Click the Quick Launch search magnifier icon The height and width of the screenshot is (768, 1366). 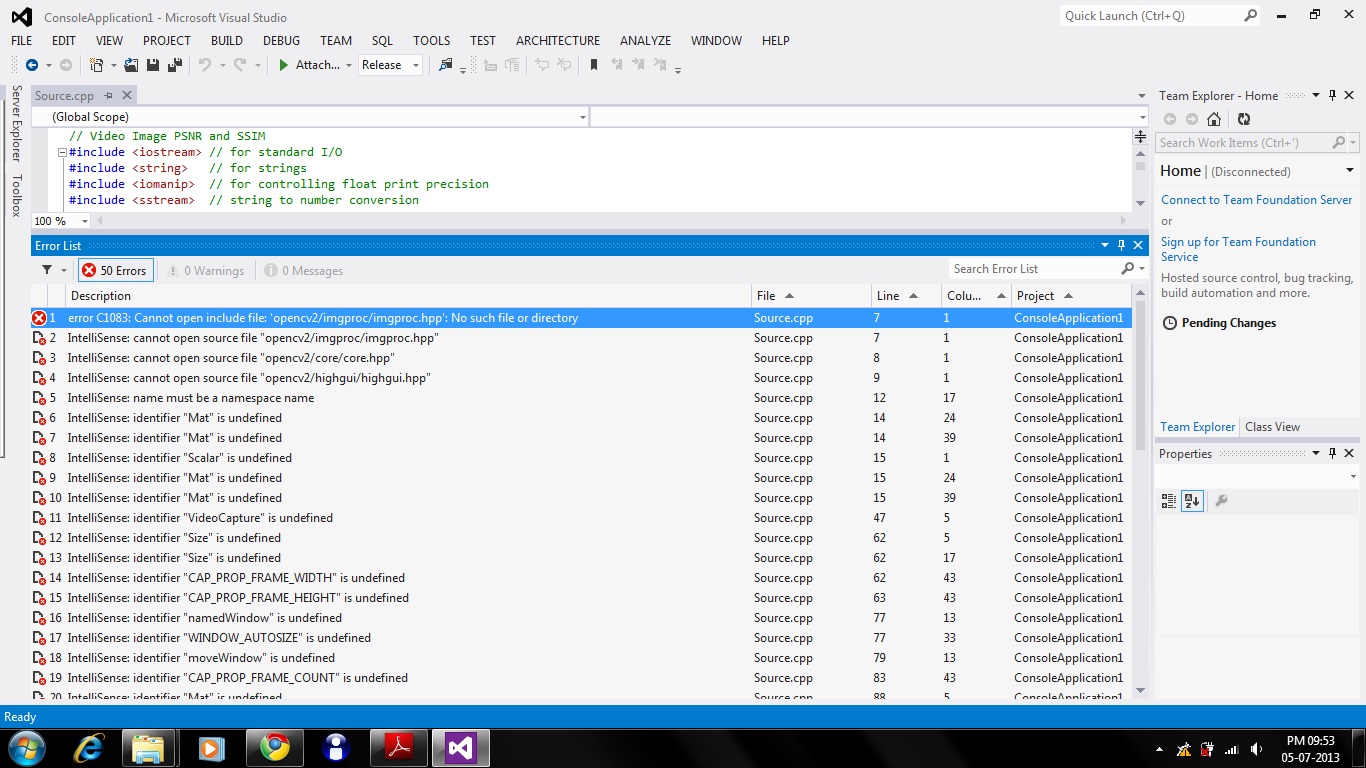[x=1250, y=15]
